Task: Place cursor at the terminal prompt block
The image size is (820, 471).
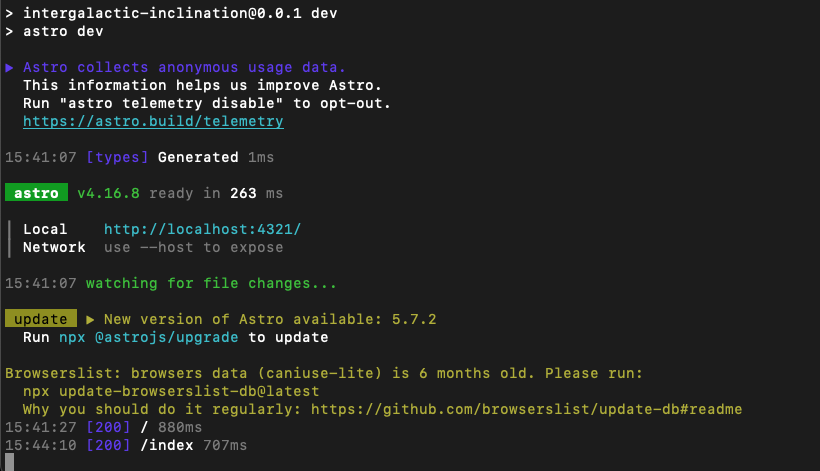Action: (x=10, y=461)
